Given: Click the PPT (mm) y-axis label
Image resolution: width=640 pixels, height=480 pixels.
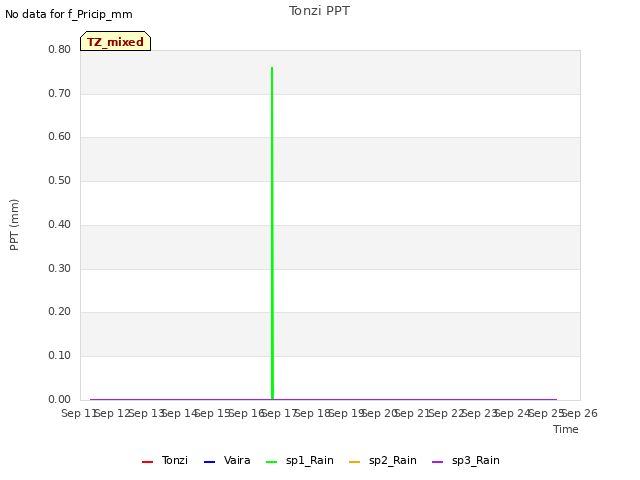Looking at the screenshot, I should click(x=14, y=225).
